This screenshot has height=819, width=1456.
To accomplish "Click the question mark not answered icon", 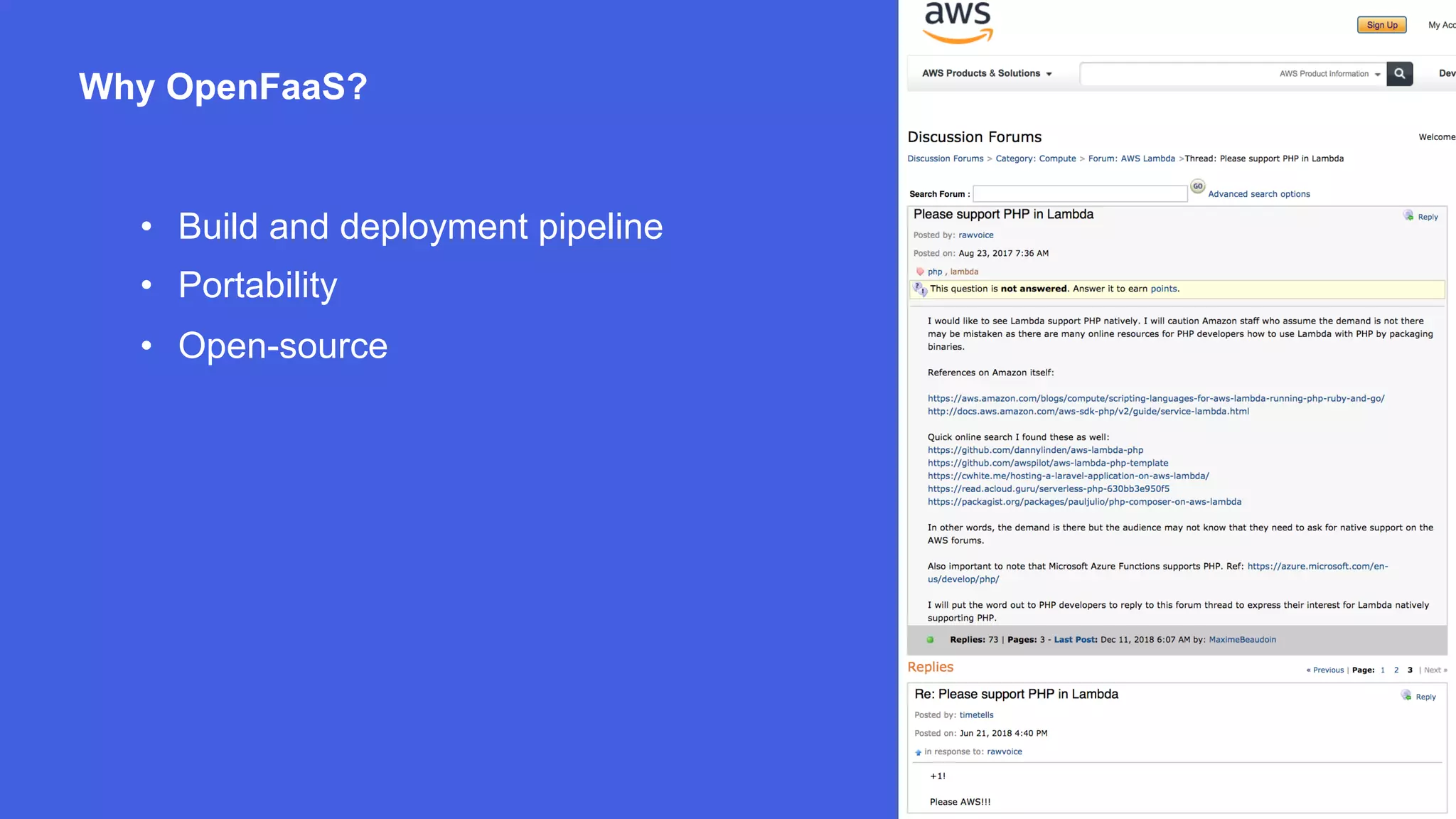I will pos(920,289).
